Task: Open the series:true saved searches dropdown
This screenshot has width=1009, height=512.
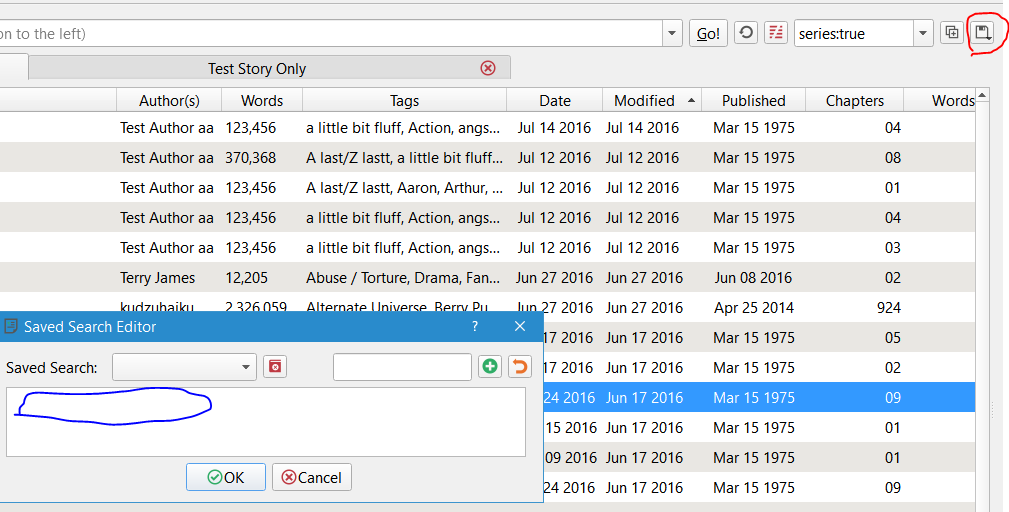Action: pyautogui.click(x=922, y=33)
